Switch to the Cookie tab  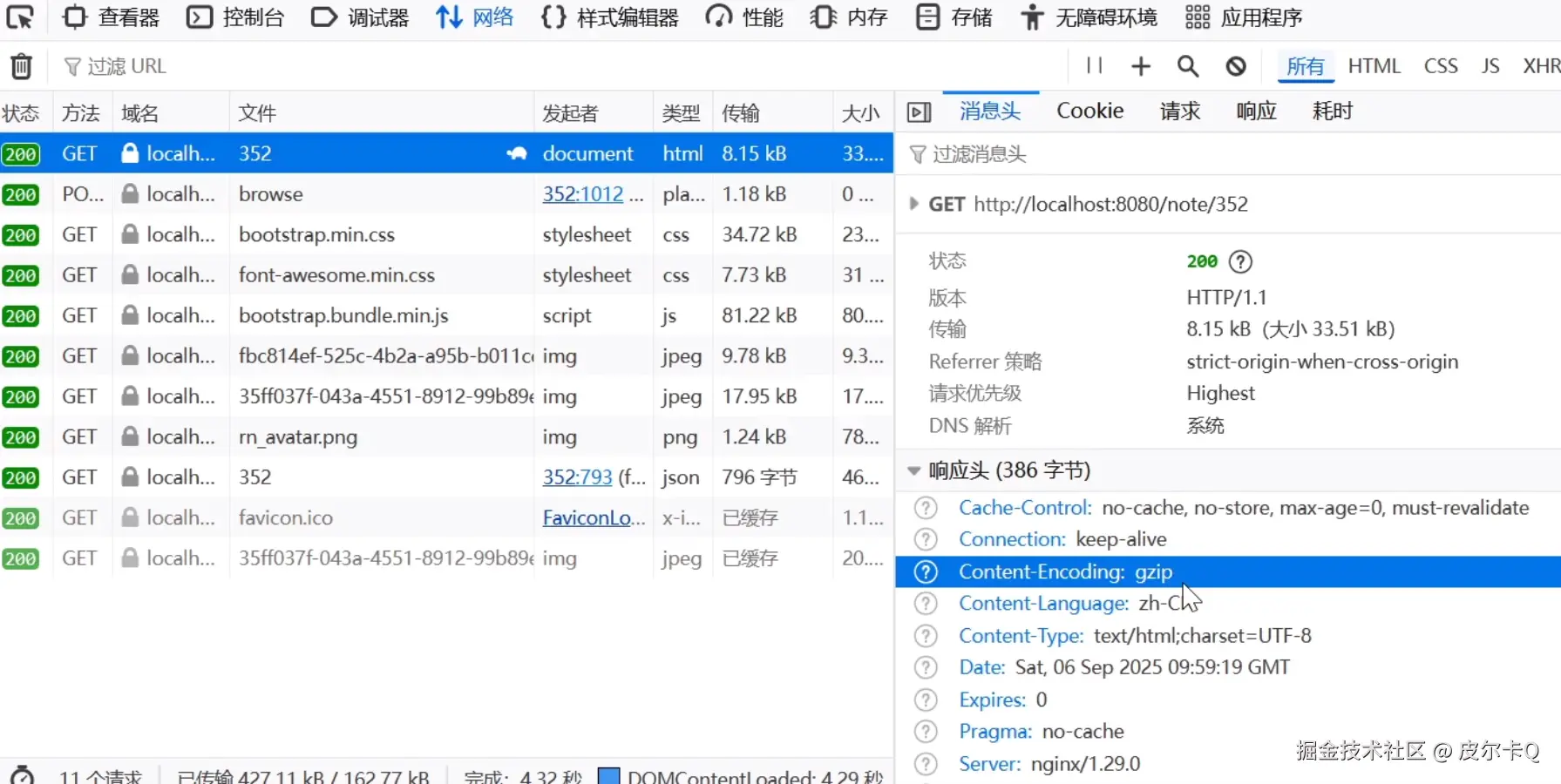(1089, 111)
